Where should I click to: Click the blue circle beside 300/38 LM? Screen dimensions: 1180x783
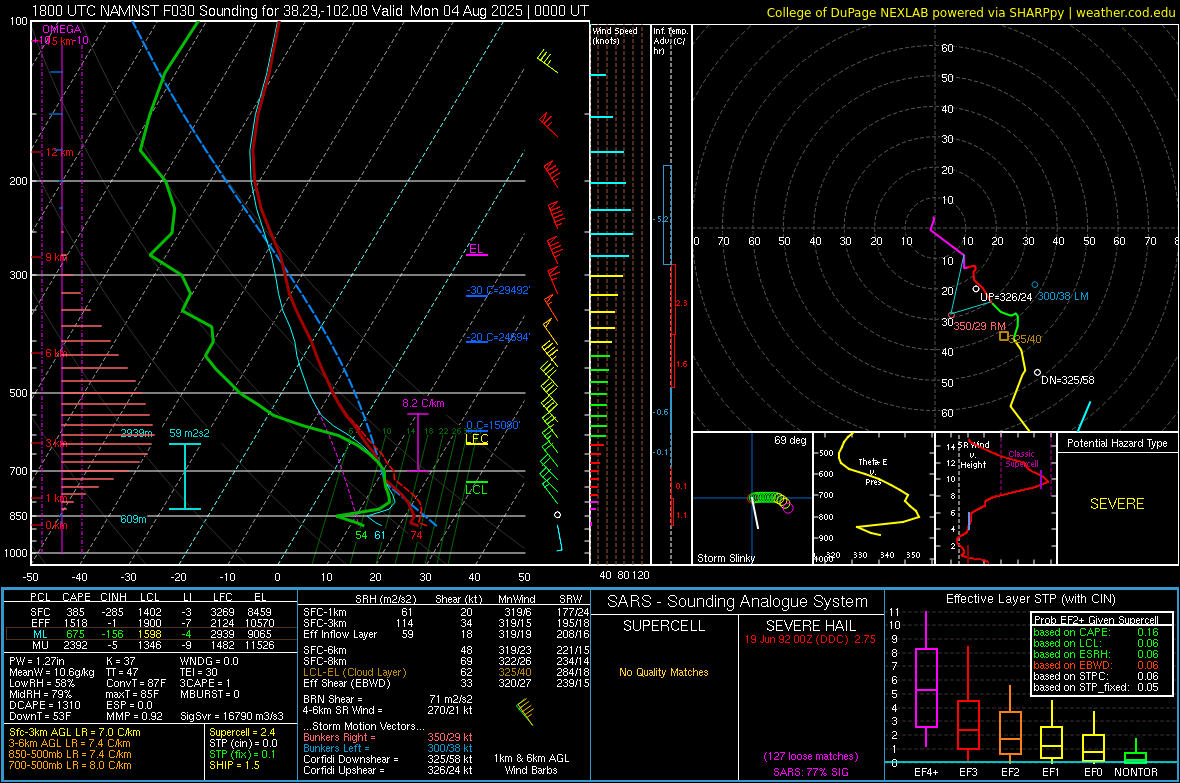point(1035,285)
